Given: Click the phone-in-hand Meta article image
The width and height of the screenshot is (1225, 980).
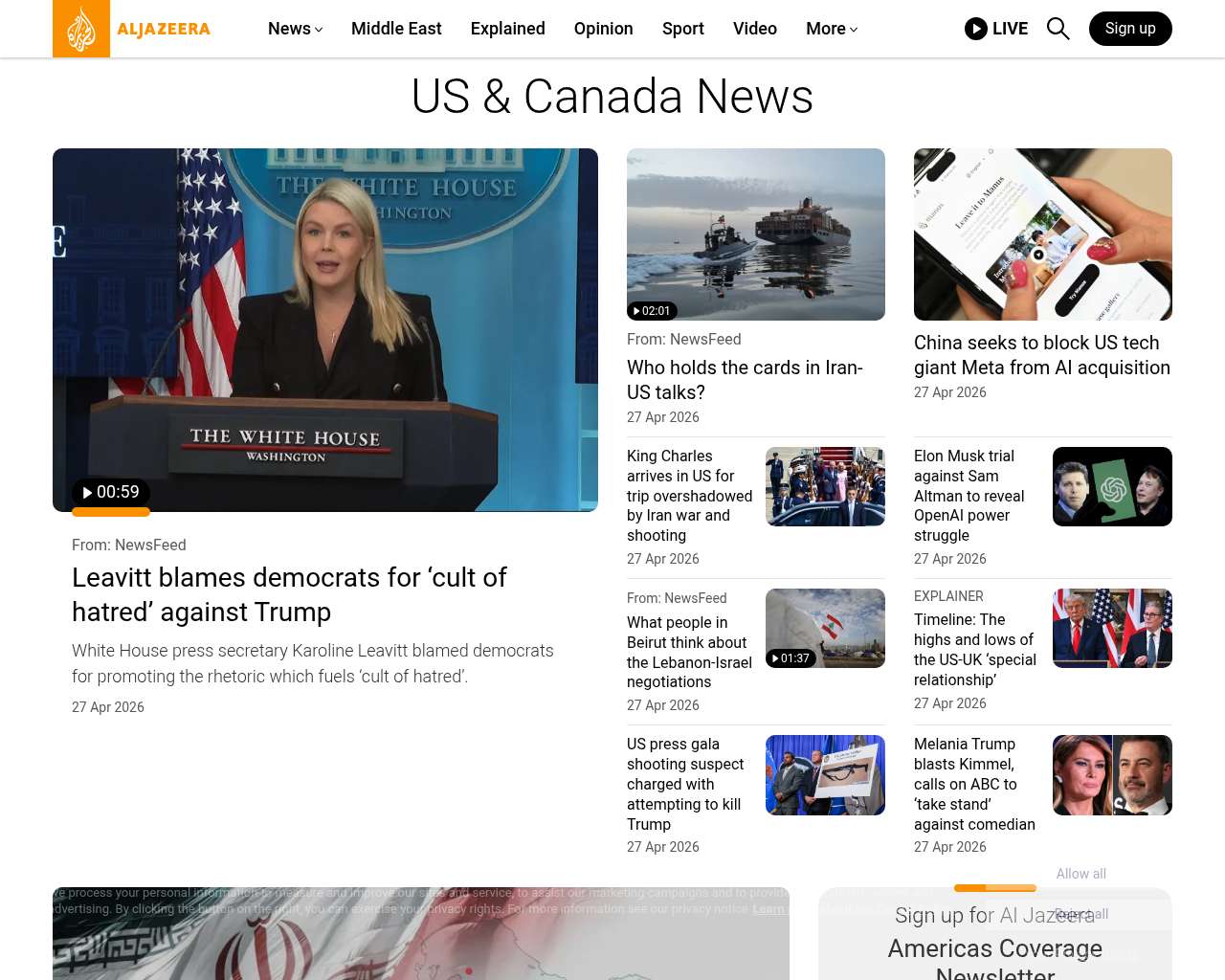Looking at the screenshot, I should click(1043, 234).
